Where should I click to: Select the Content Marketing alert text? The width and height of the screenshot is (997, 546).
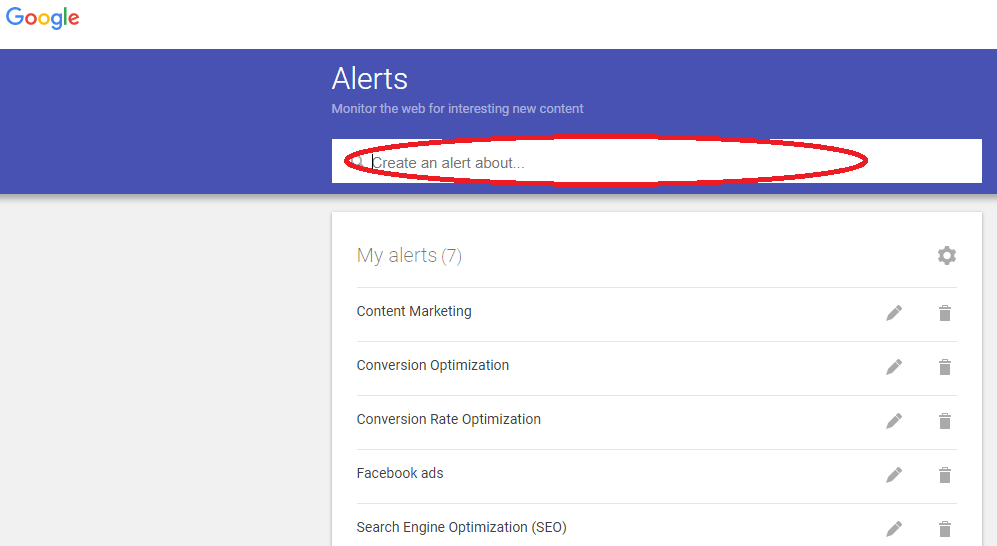tap(414, 311)
